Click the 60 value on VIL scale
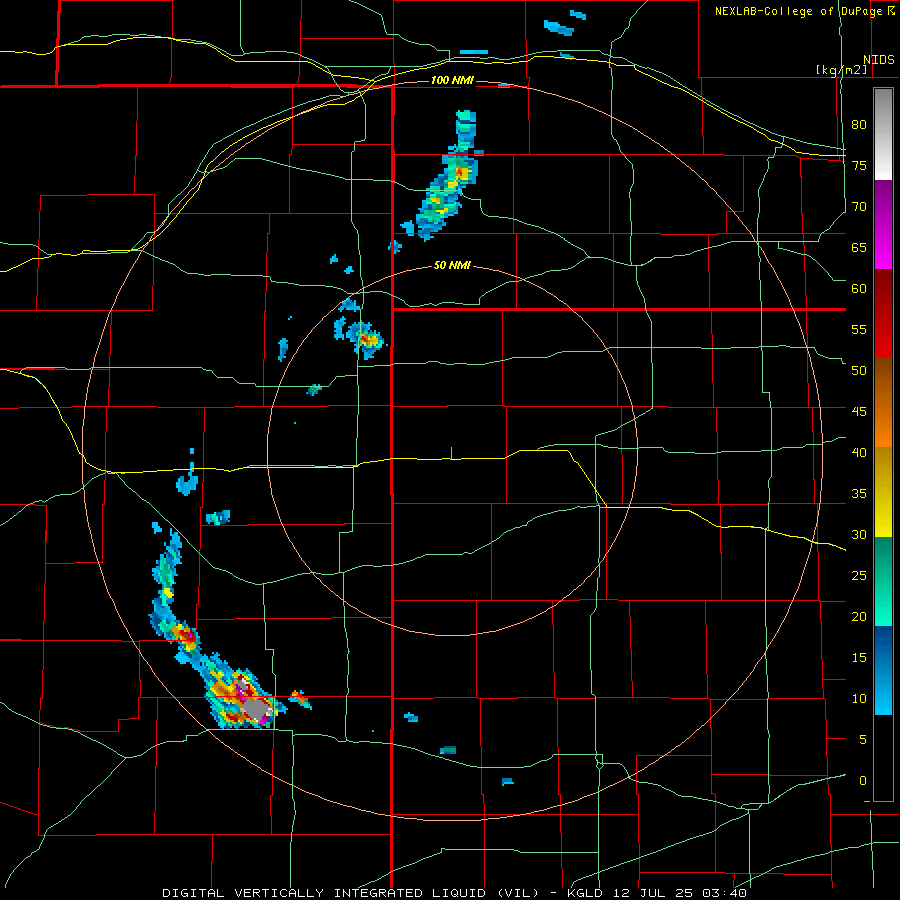The height and width of the screenshot is (900, 900). click(859, 288)
